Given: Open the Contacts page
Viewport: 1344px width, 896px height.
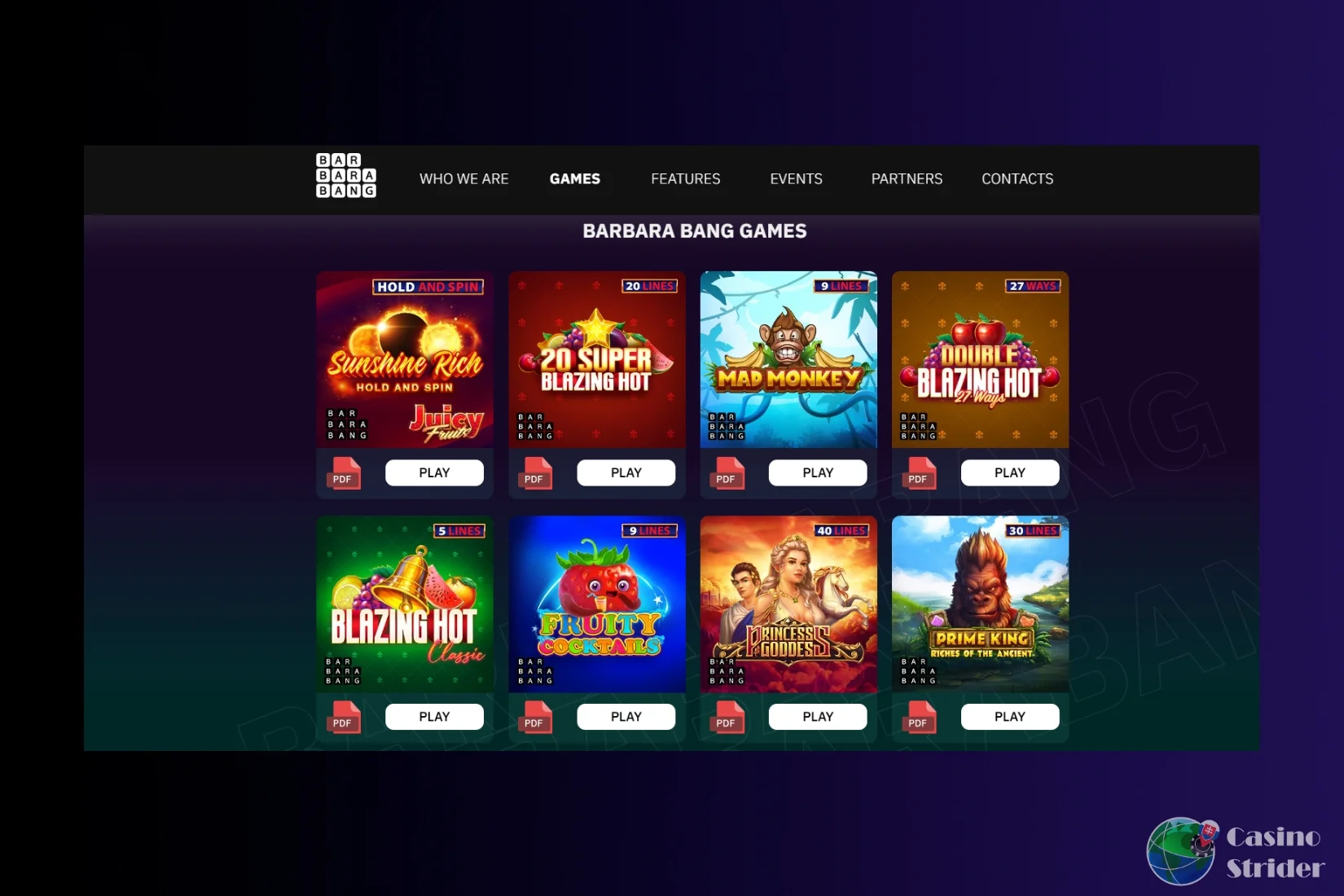Looking at the screenshot, I should (x=1017, y=179).
